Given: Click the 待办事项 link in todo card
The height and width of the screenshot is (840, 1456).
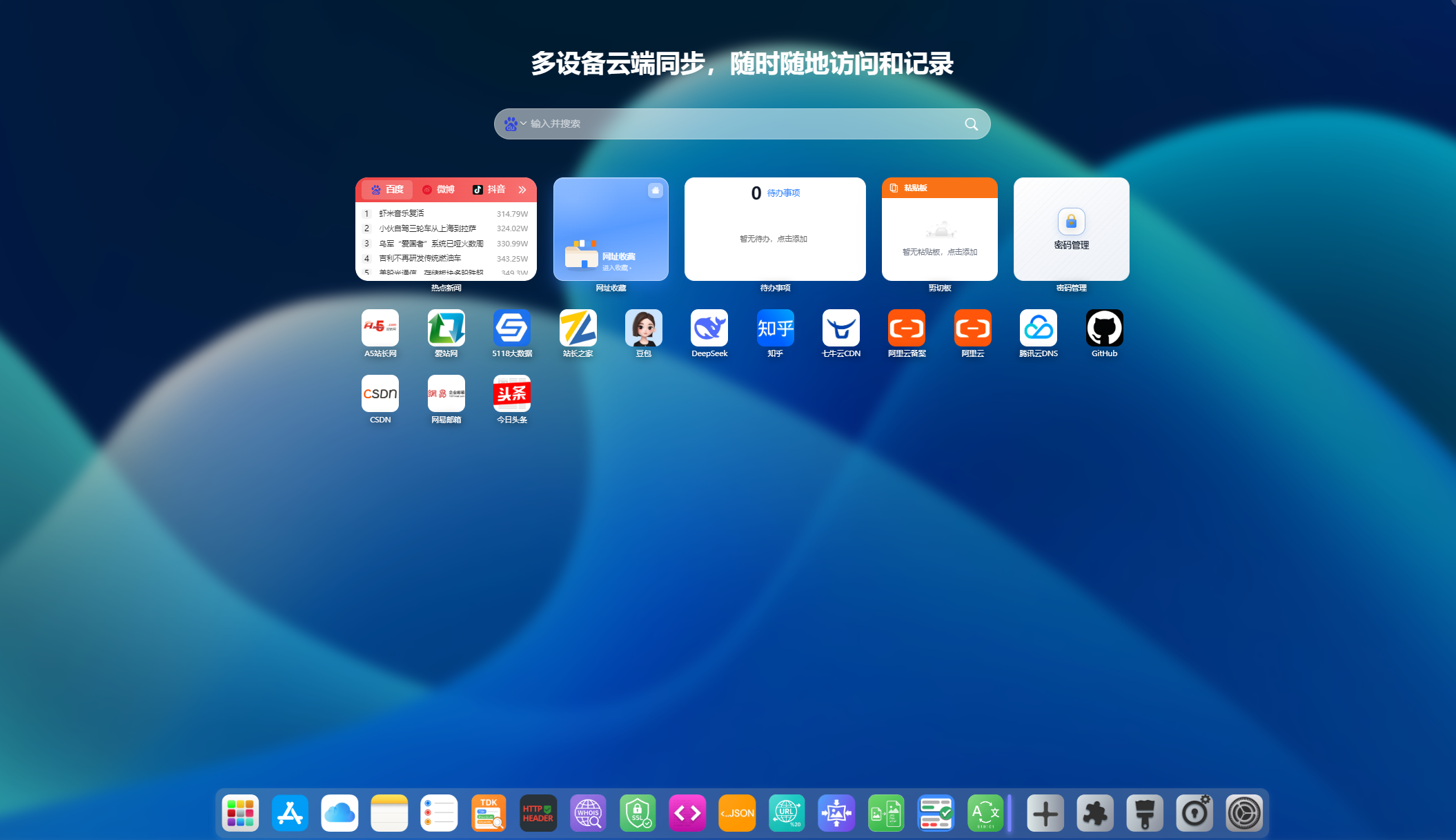Looking at the screenshot, I should (784, 193).
